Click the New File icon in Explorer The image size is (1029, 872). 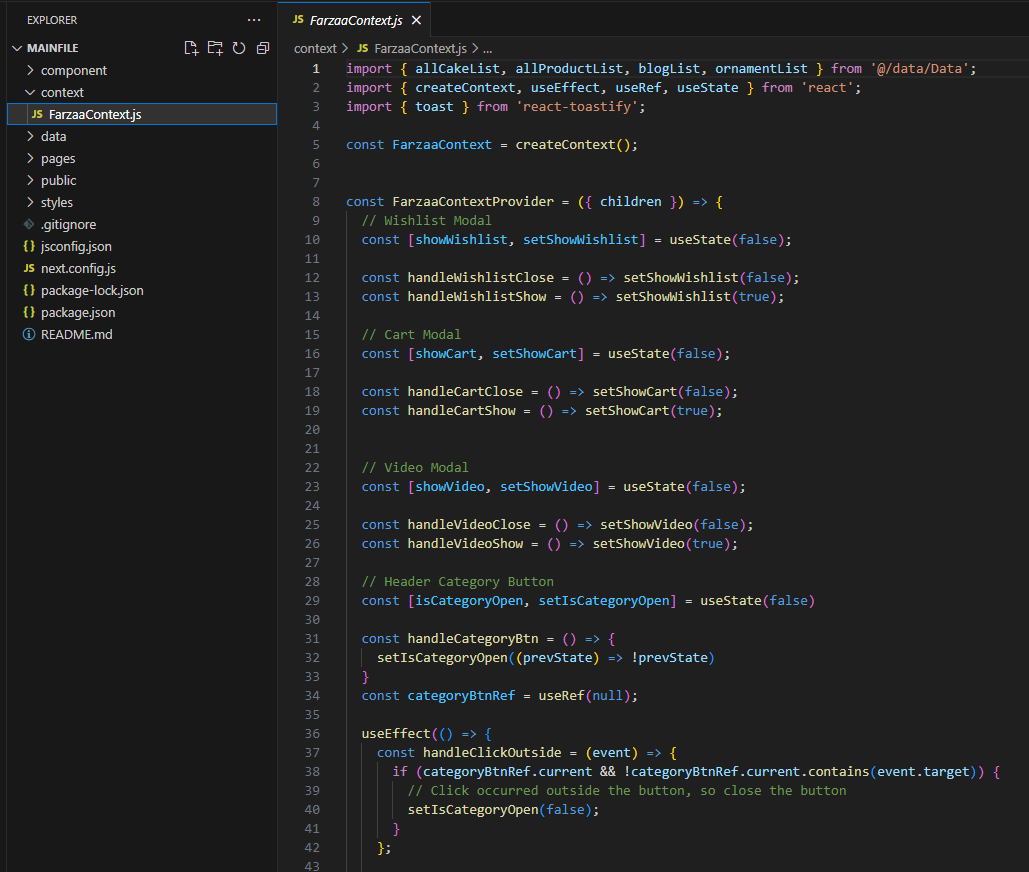click(x=191, y=48)
